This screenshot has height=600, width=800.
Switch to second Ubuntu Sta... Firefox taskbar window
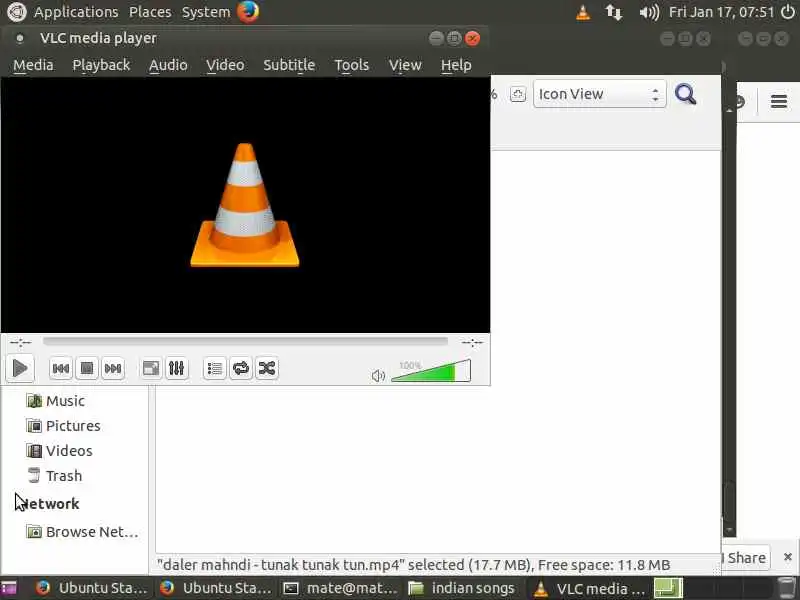coord(216,588)
